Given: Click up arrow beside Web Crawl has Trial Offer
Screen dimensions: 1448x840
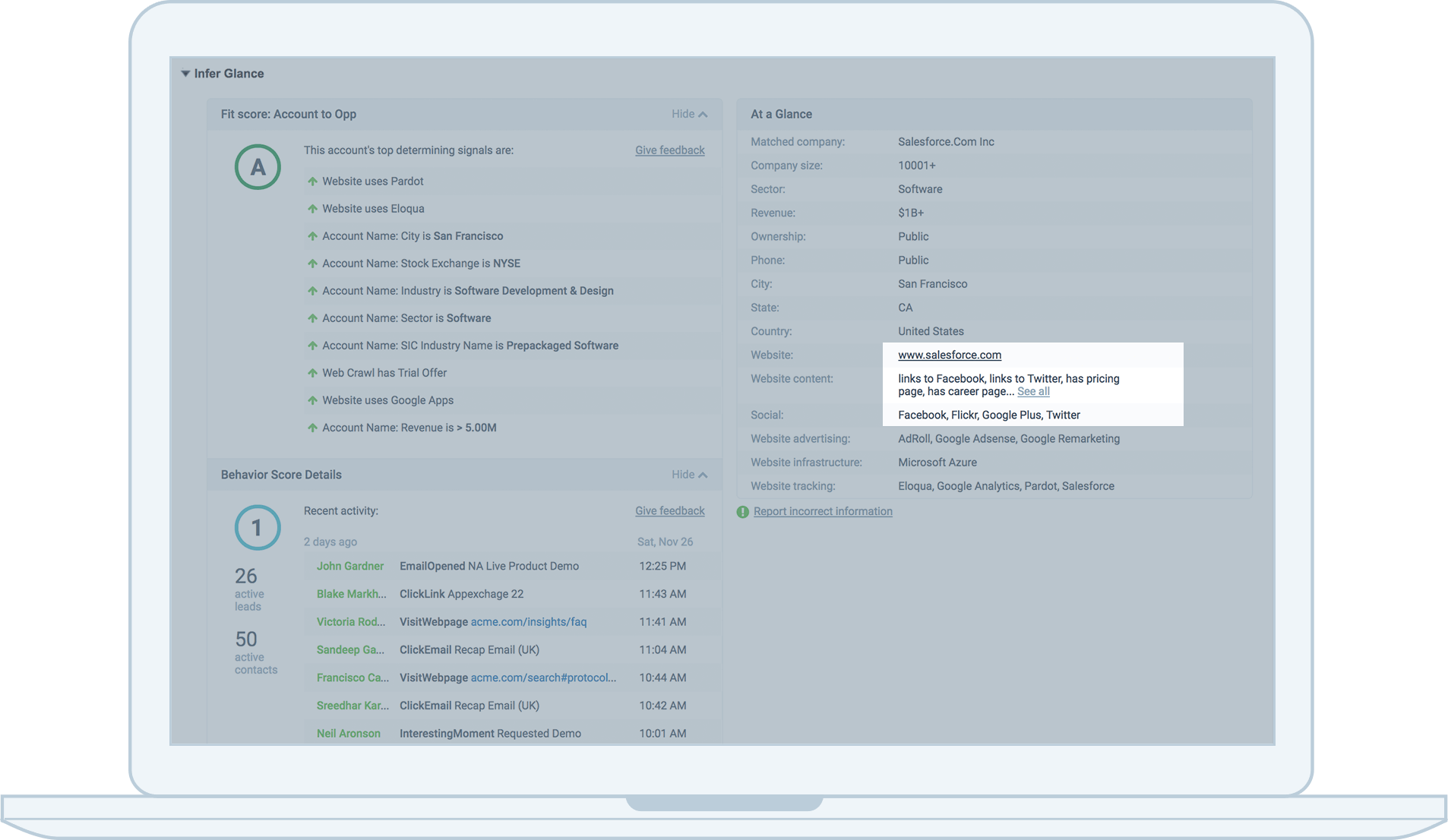Looking at the screenshot, I should (x=312, y=373).
